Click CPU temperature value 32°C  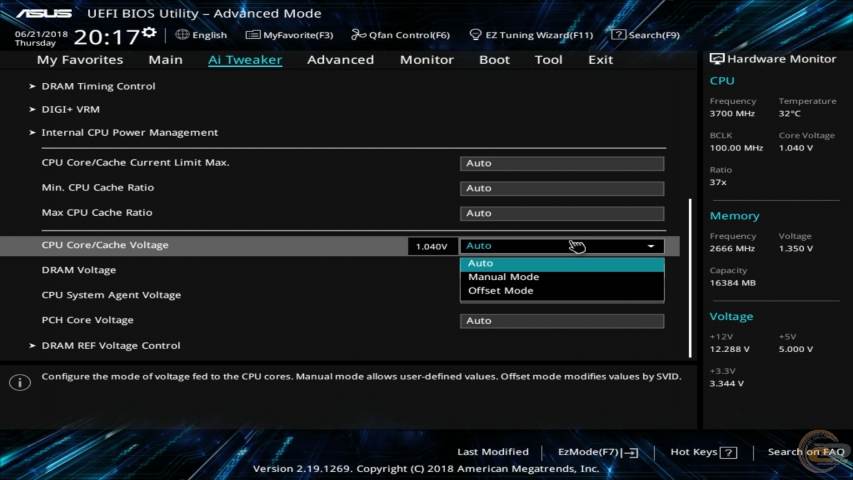click(x=789, y=114)
